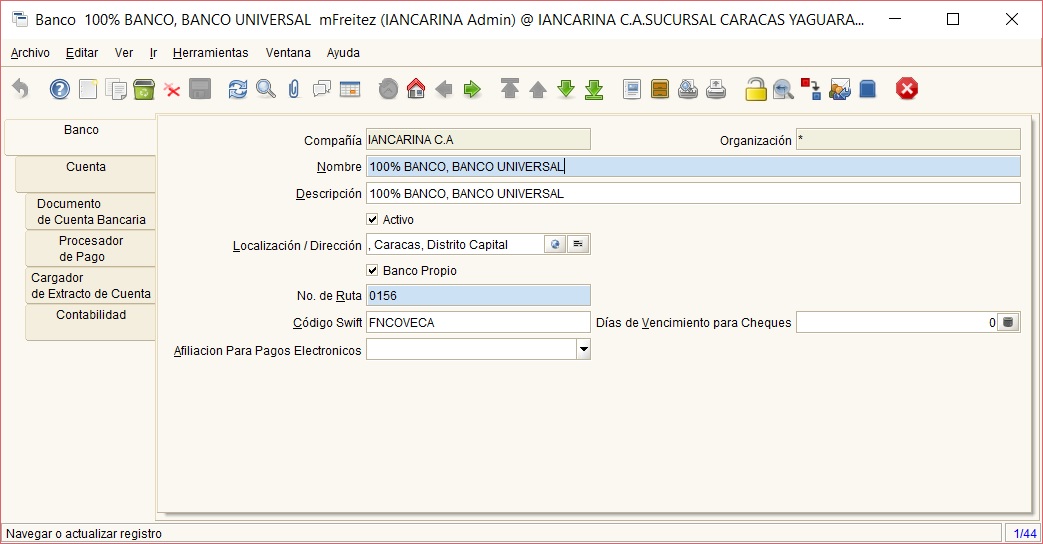Open print preview with the printer magnifier icon
Viewport: 1043px width, 544px height.
point(688,88)
